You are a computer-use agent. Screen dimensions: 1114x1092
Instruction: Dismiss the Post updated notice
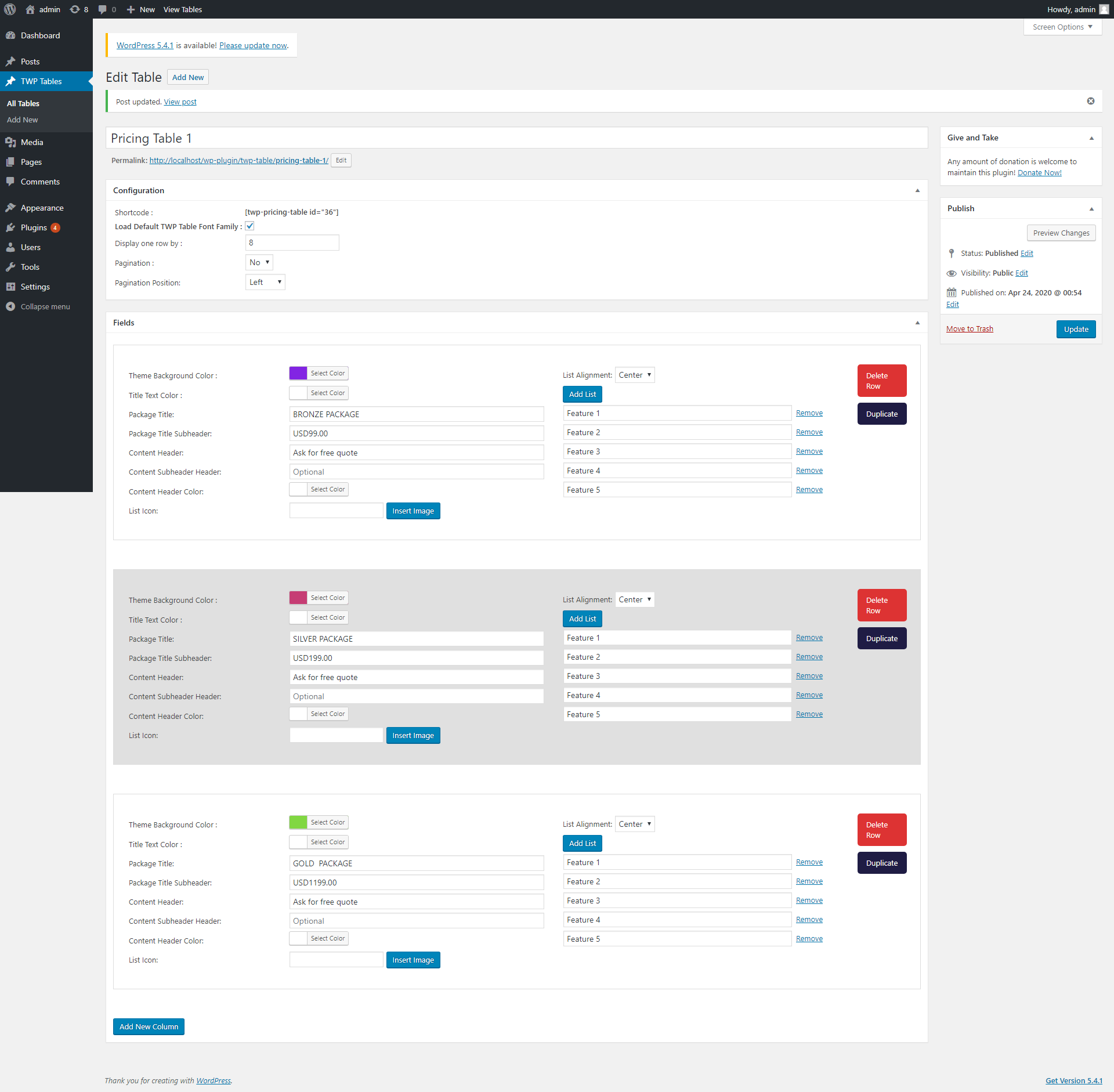(1090, 101)
